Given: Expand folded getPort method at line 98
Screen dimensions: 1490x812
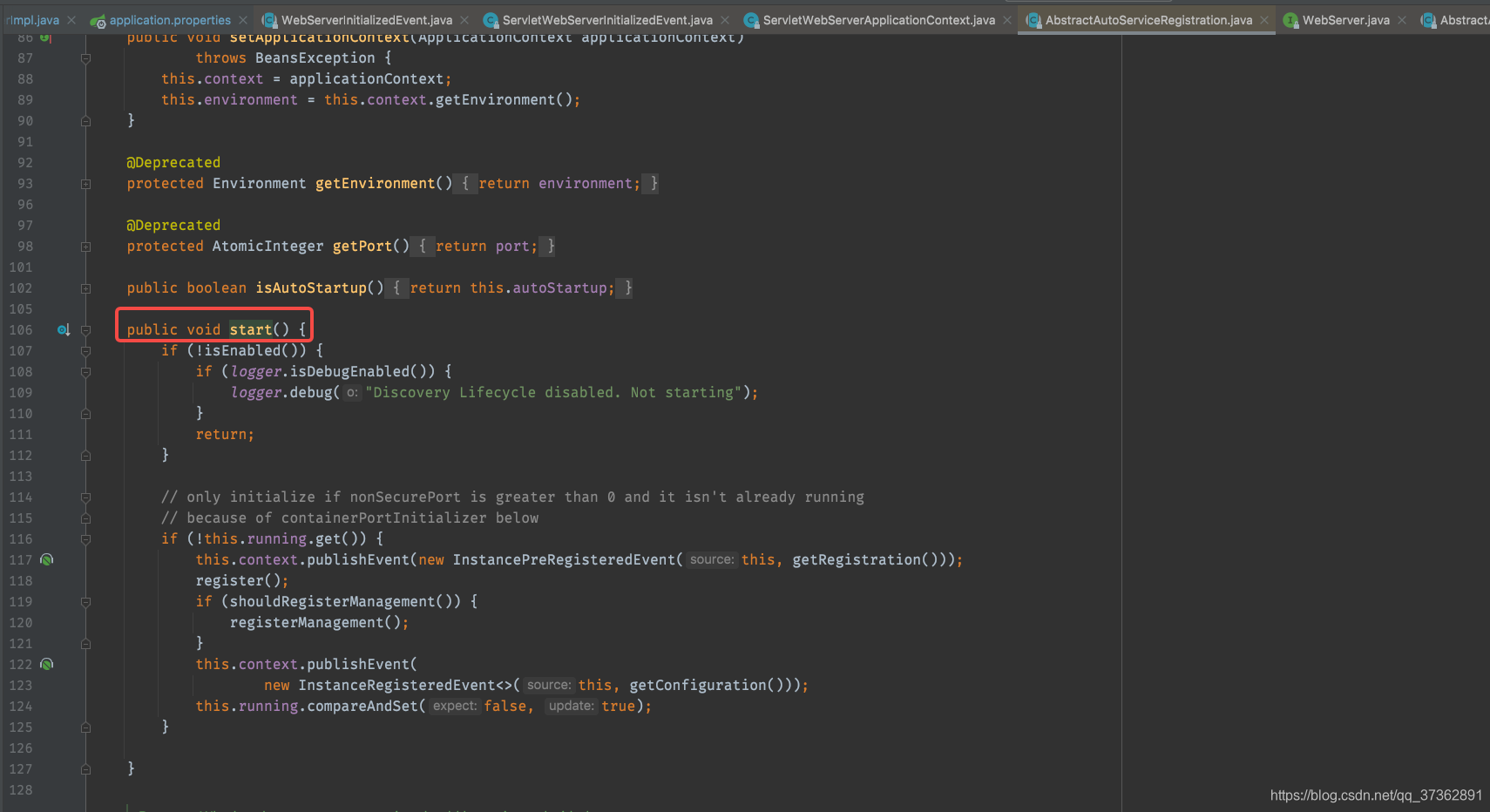Looking at the screenshot, I should [85, 247].
